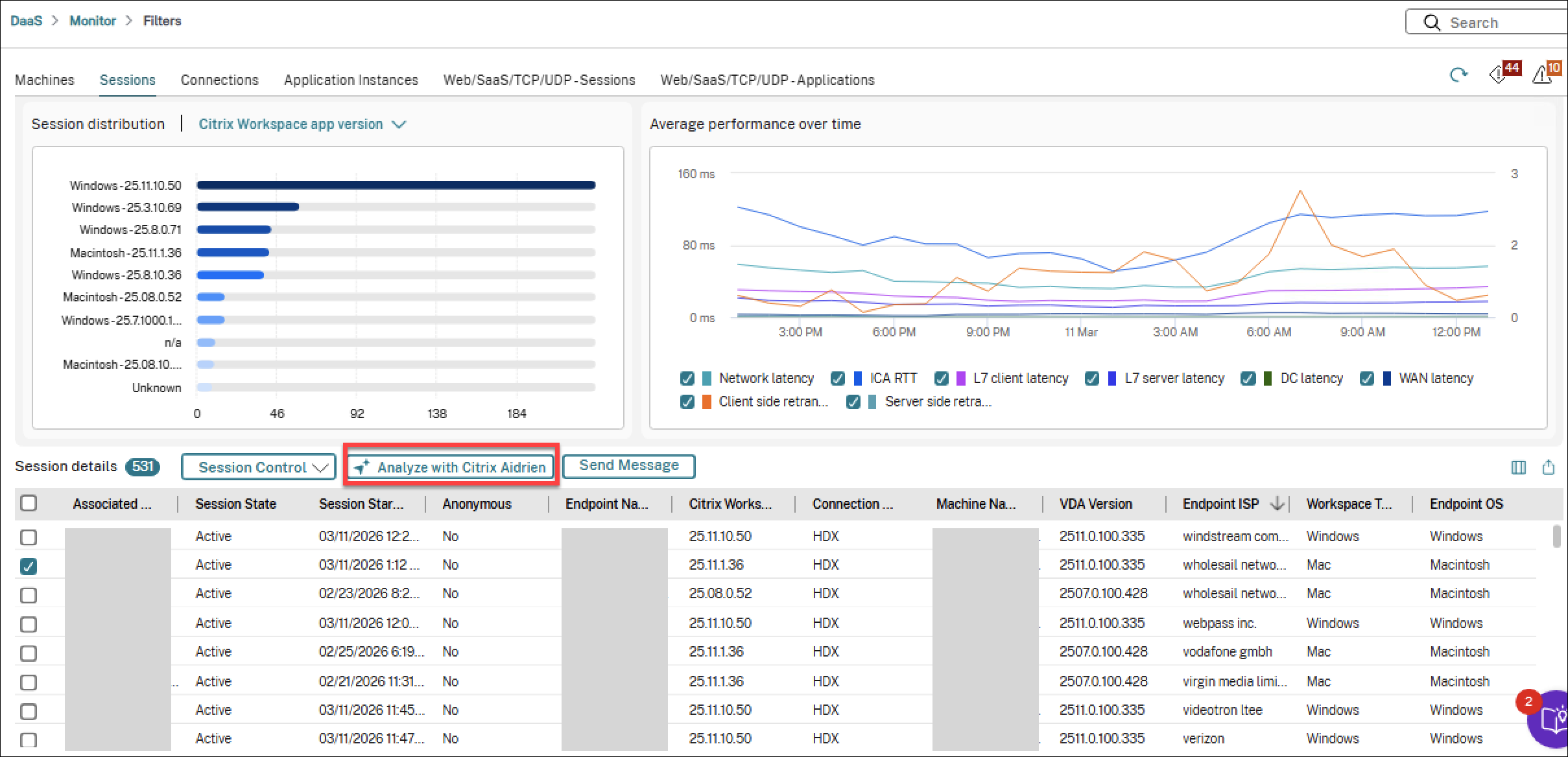Expand Citrix Workspace app version dropdown

pos(302,124)
